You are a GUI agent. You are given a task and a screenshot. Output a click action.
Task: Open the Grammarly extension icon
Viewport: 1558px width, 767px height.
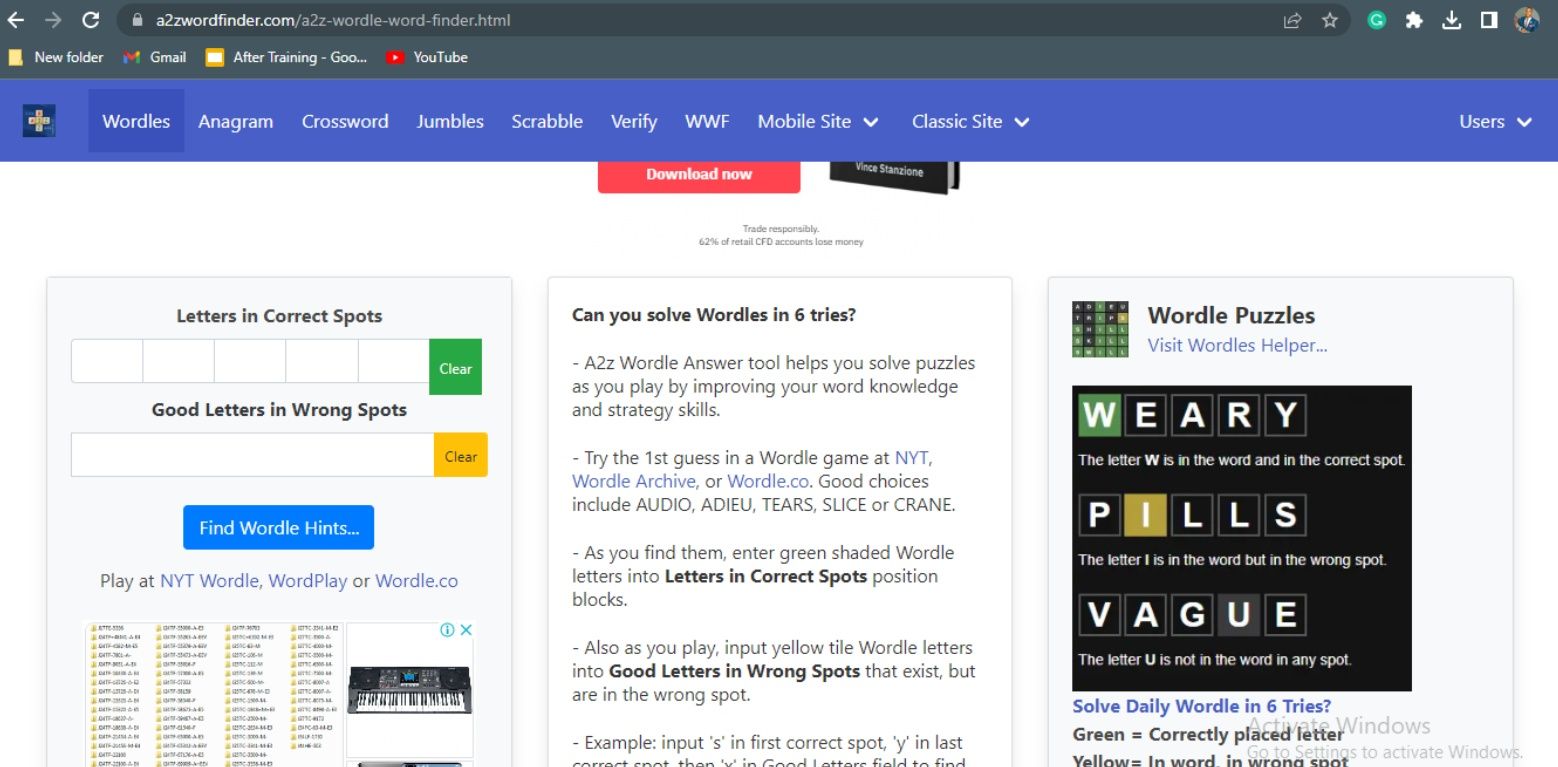point(1377,20)
